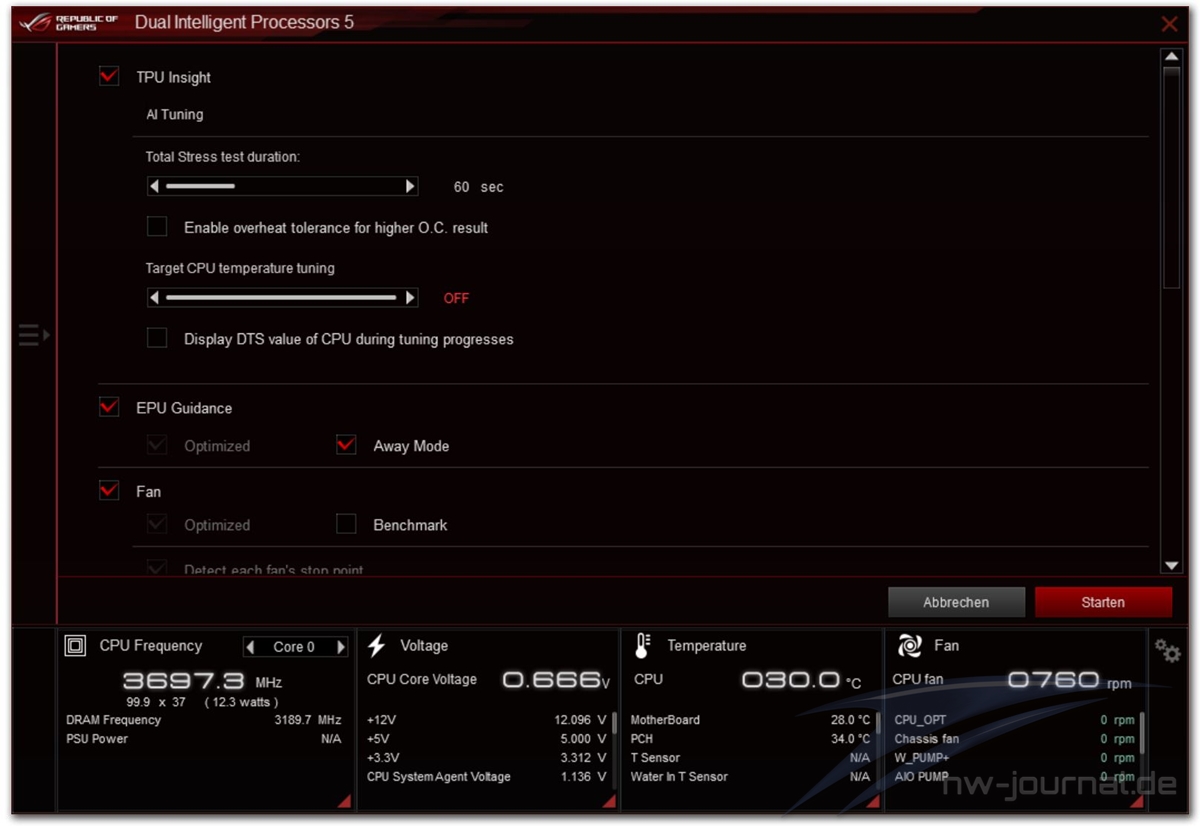Uncheck the EPU Guidance checkbox

(109, 407)
